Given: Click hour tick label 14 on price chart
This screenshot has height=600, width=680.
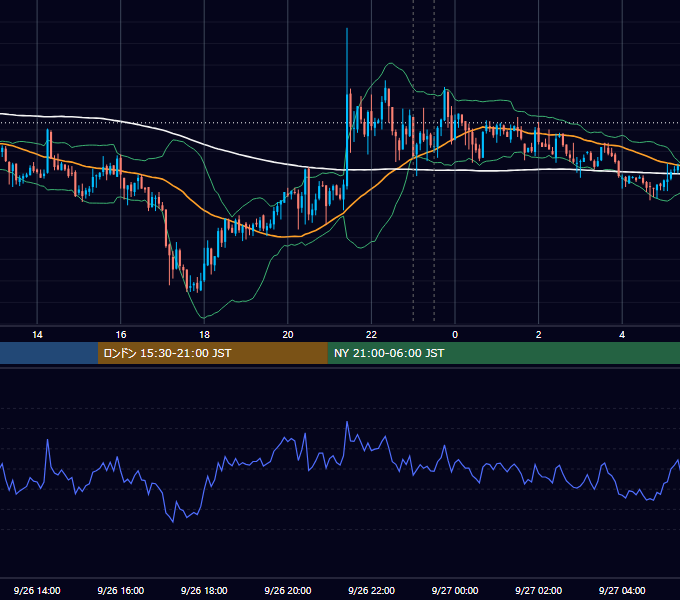Looking at the screenshot, I should 37,335.
